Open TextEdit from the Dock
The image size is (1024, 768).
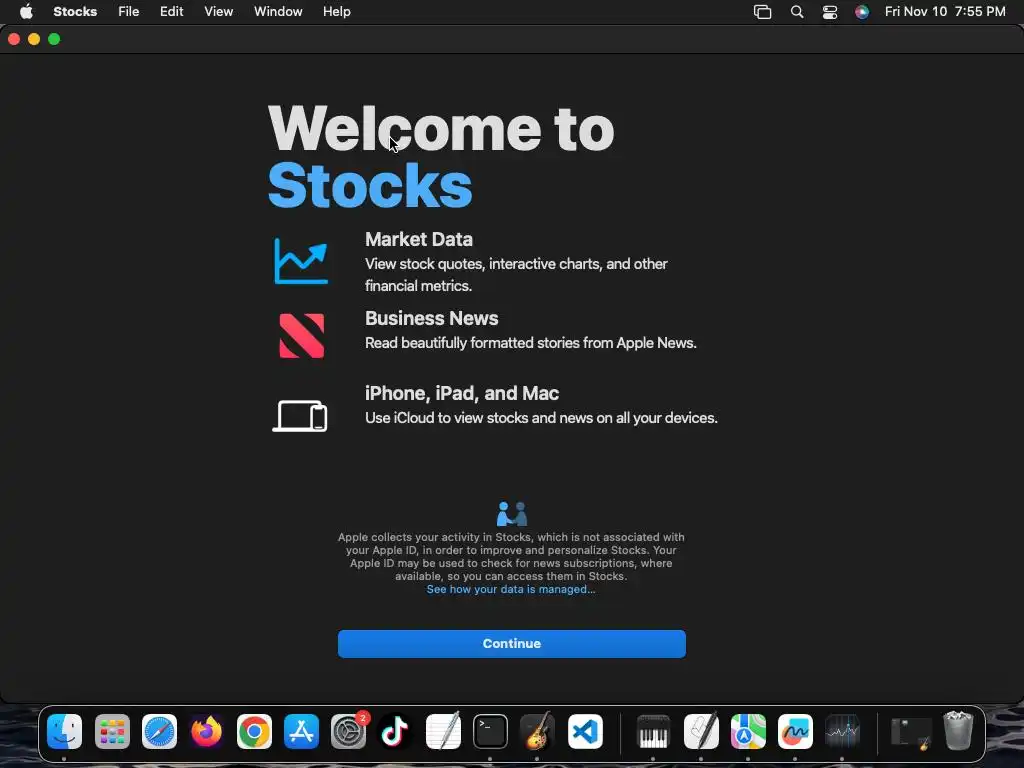(x=443, y=731)
